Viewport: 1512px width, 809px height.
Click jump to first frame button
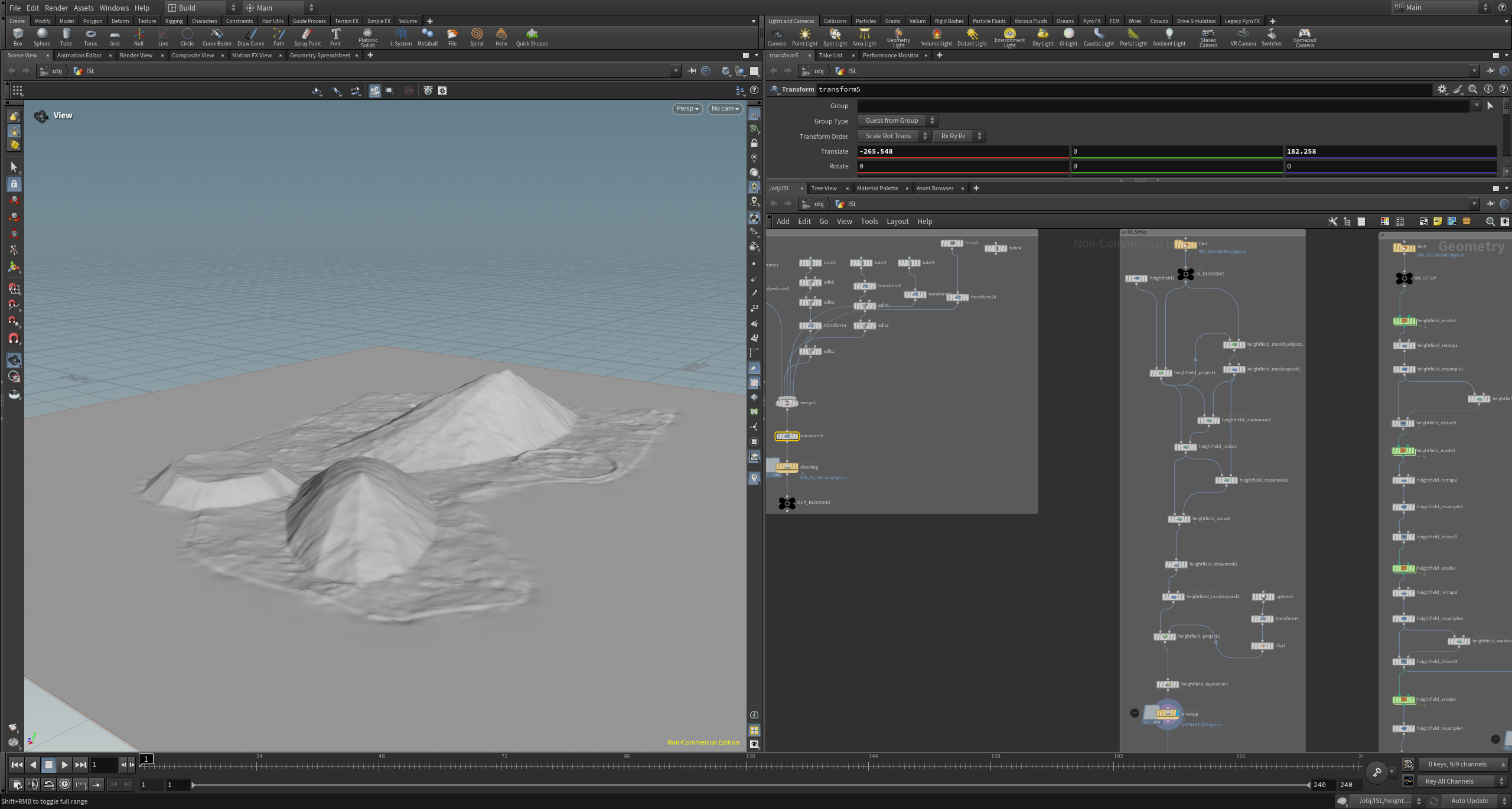point(17,765)
